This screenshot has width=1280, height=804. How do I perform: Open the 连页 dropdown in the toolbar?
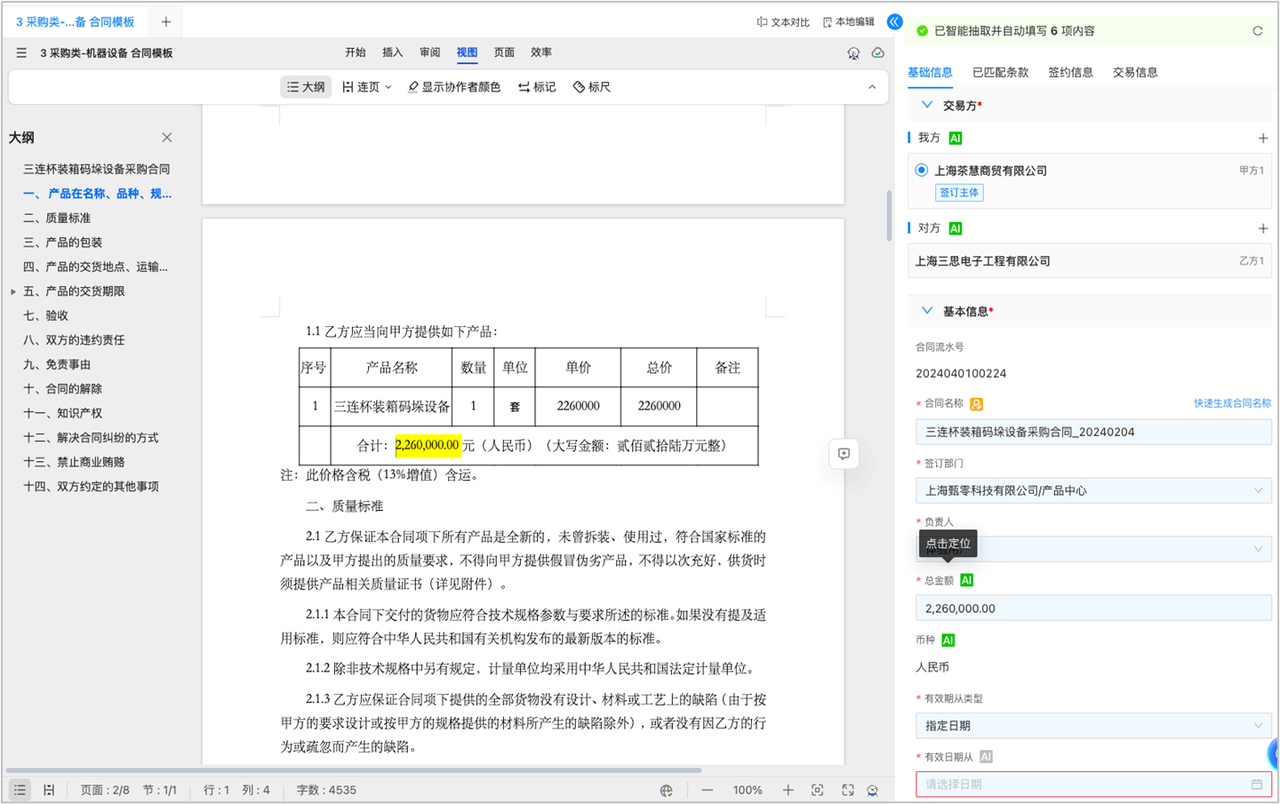(x=367, y=87)
